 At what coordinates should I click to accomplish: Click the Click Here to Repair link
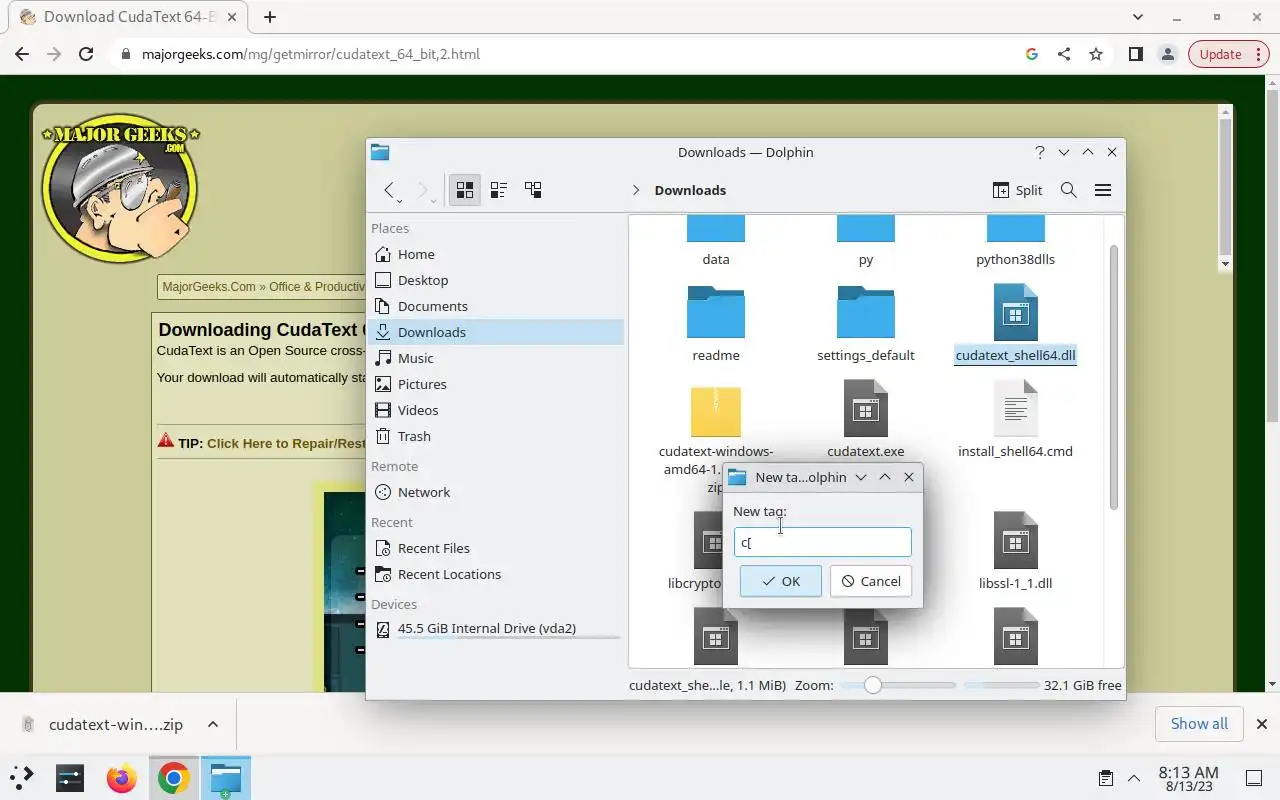click(x=286, y=443)
